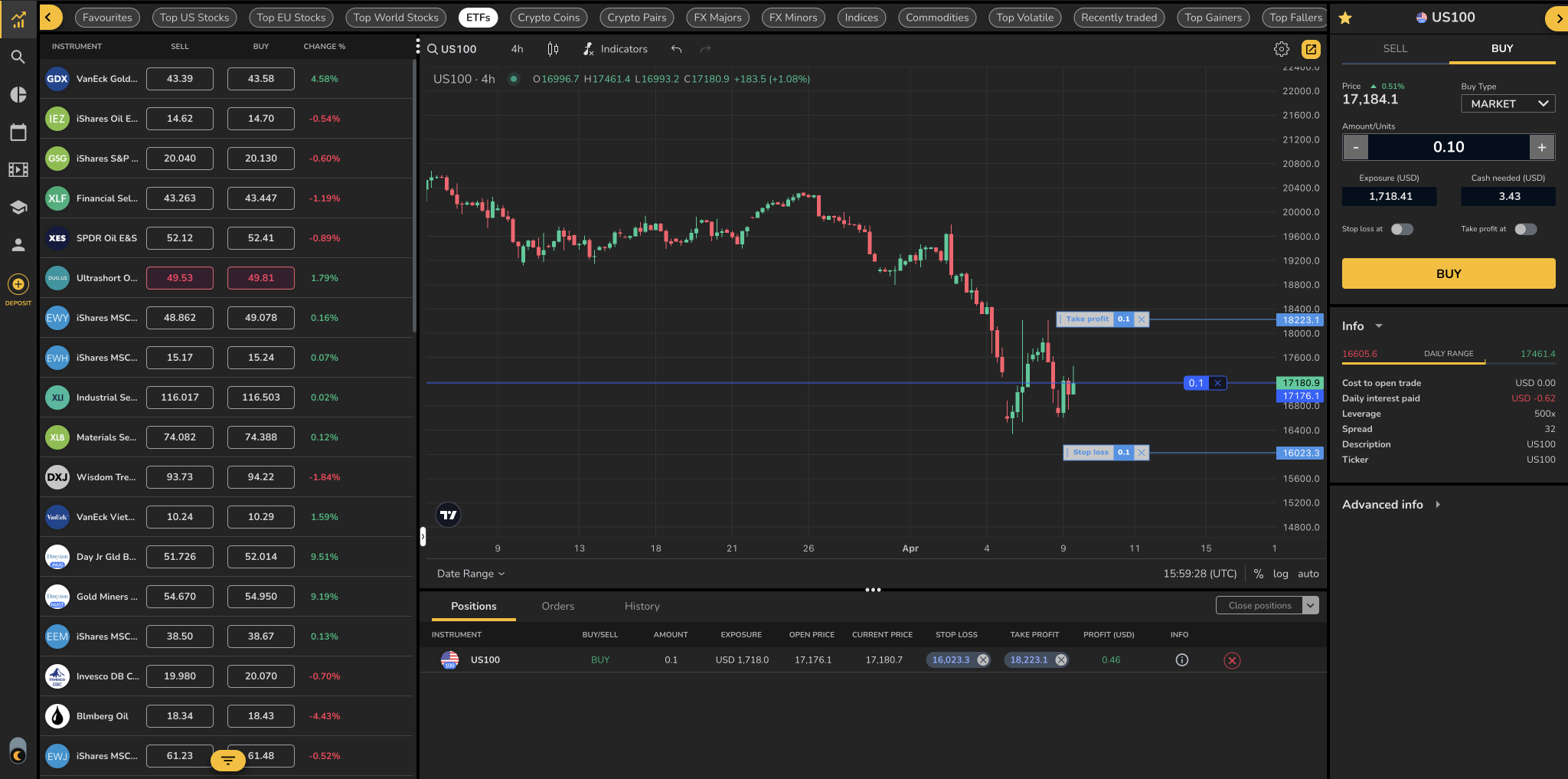Open the Buy Type MARKET dropdown
This screenshot has height=779, width=1568.
pyautogui.click(x=1508, y=103)
